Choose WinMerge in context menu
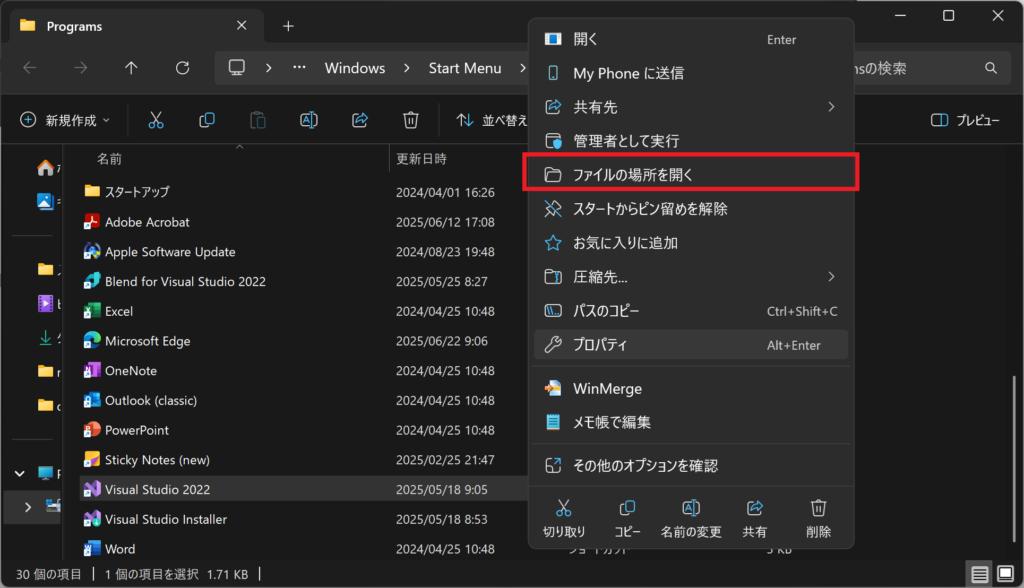1024x588 pixels. tap(691, 388)
